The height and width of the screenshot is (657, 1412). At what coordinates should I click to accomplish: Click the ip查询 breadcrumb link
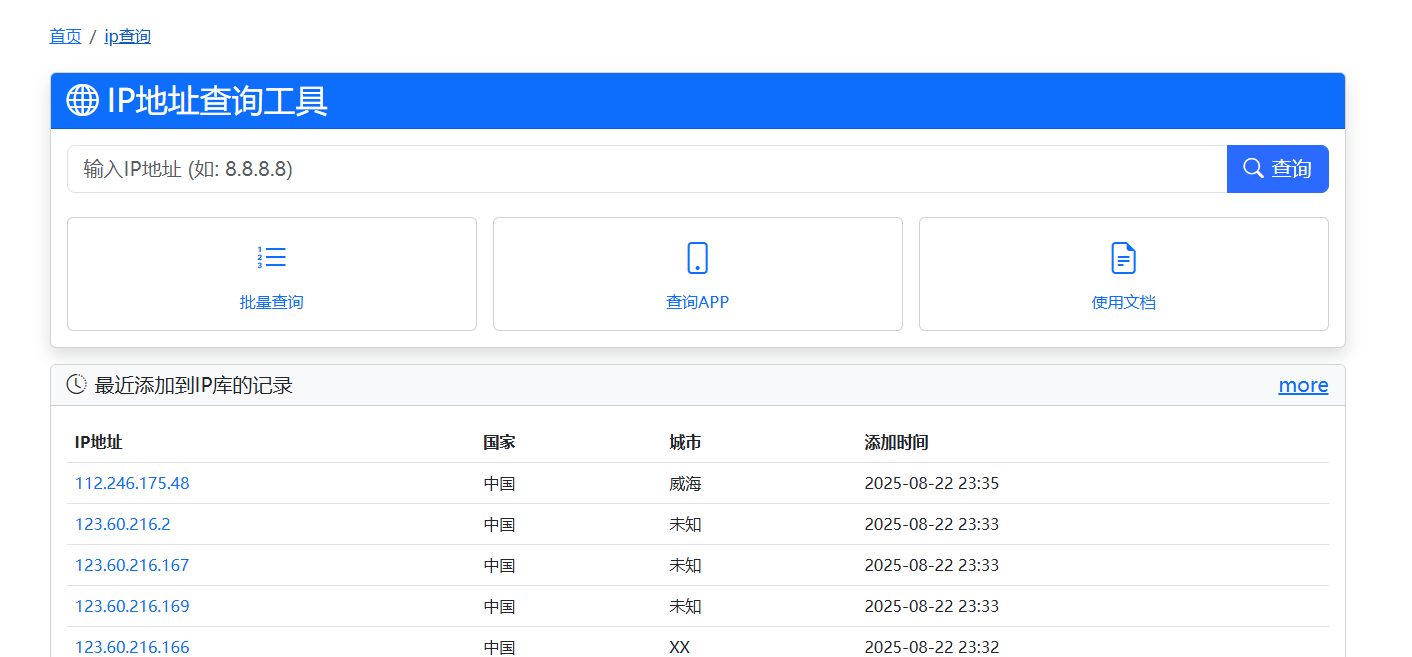[127, 37]
